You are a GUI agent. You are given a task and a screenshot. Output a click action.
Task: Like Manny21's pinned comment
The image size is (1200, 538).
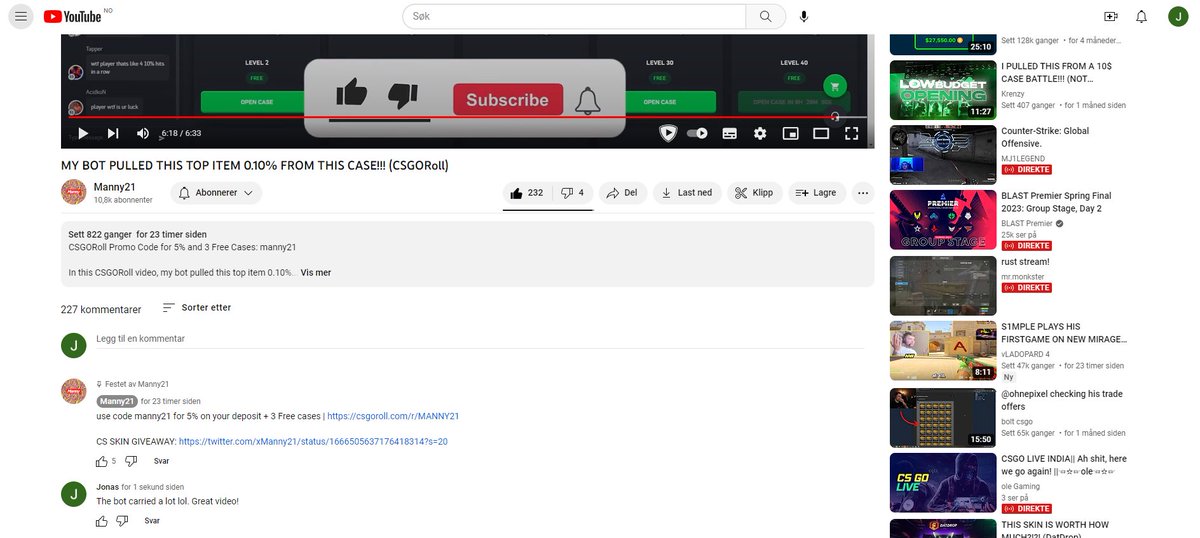pyautogui.click(x=101, y=461)
